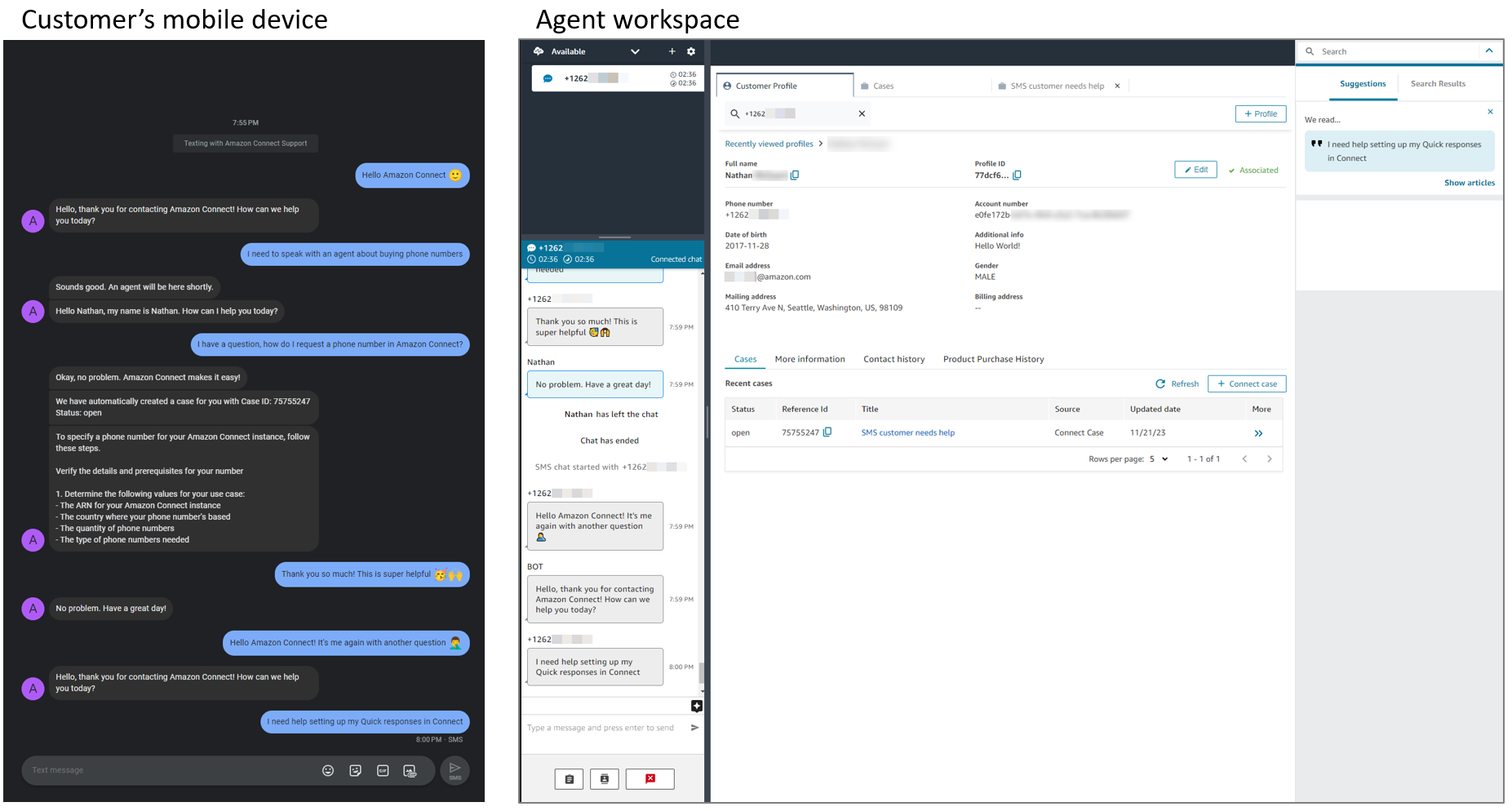Change rows per page from 5
Screen dimensions: 1512x811
[x=1158, y=459]
